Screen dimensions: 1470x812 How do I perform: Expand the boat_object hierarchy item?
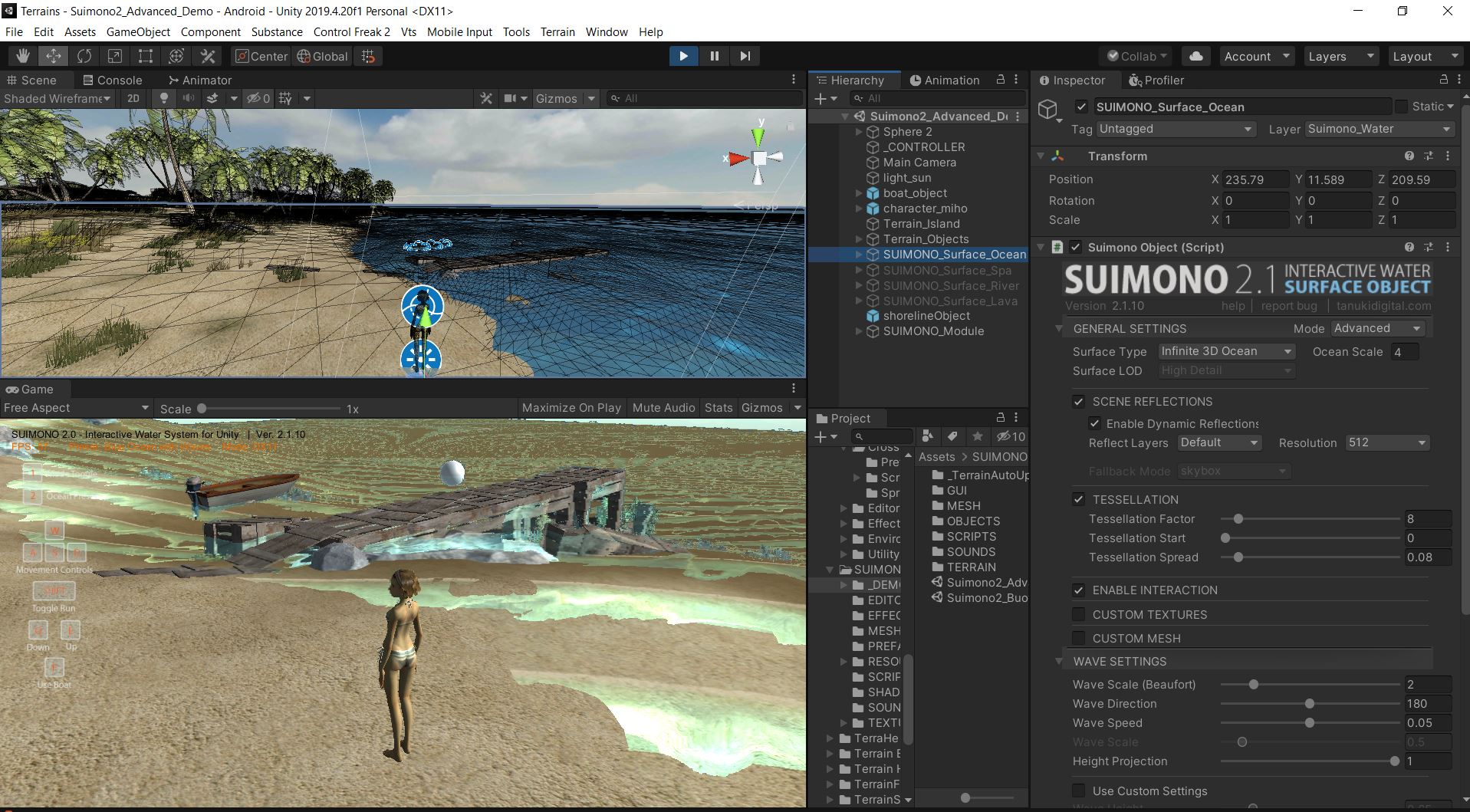859,193
